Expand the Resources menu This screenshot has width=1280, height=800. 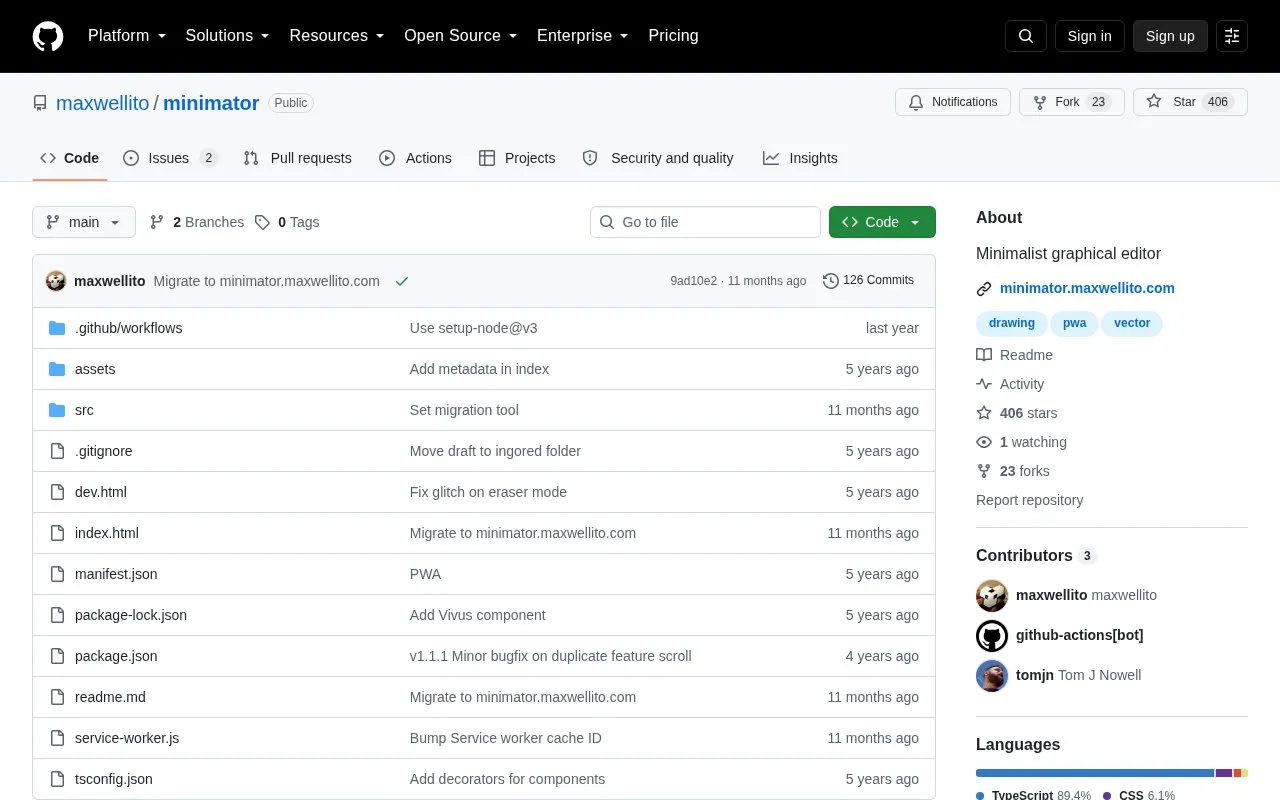pyautogui.click(x=337, y=36)
